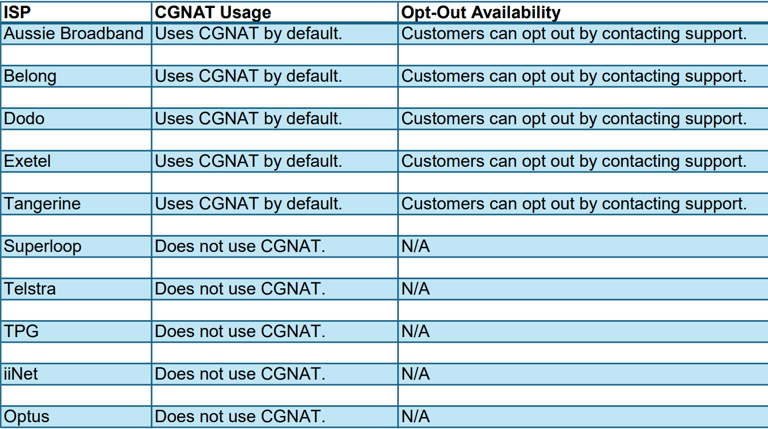Click the Belong ISP cell
The image size is (768, 429).
point(75,76)
